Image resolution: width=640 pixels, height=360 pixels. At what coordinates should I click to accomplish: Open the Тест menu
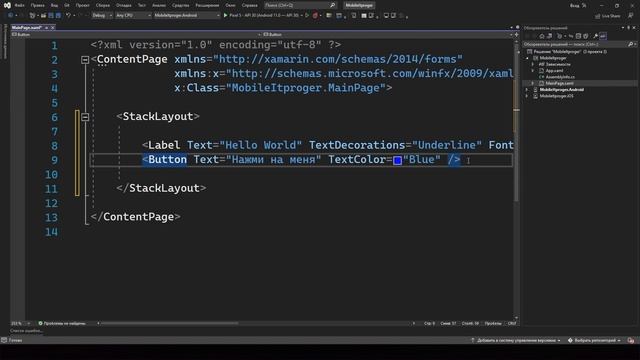(142, 5)
